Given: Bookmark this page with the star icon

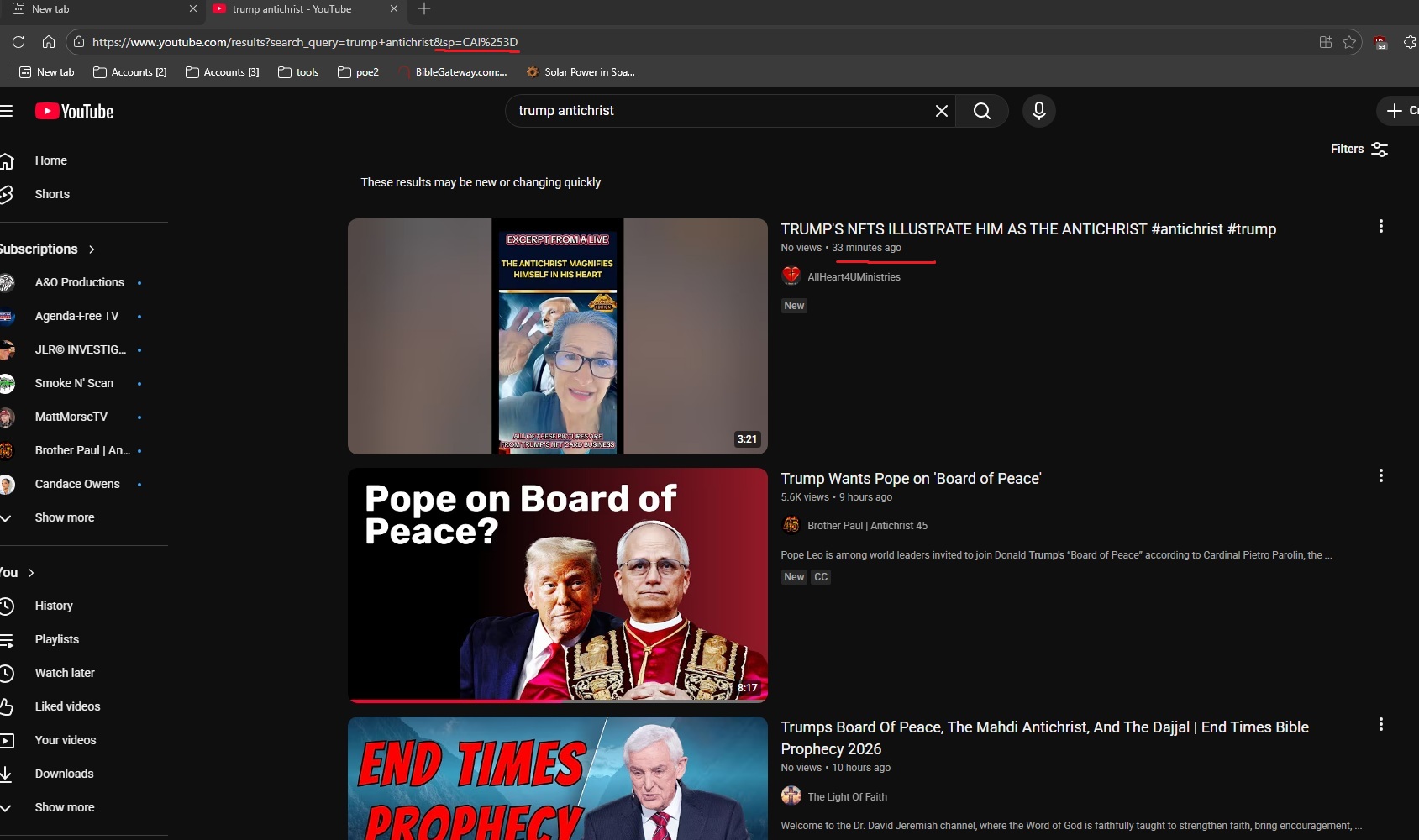Looking at the screenshot, I should tap(1349, 42).
